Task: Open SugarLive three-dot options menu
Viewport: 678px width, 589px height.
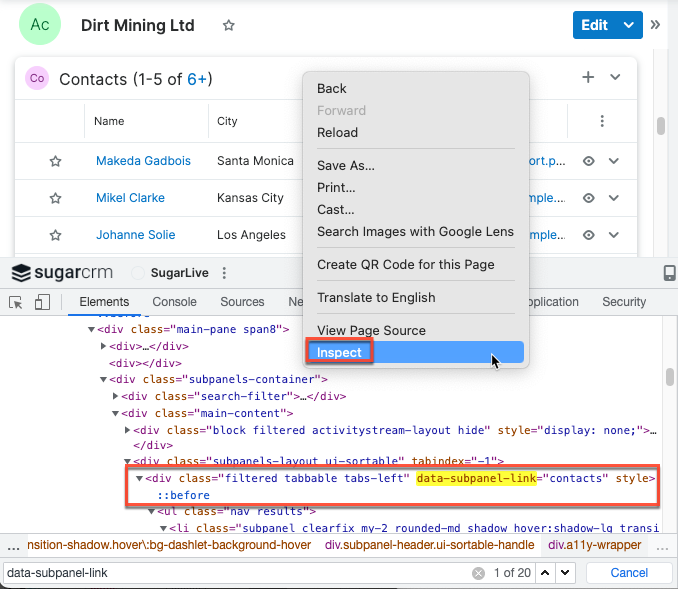Action: coord(224,273)
